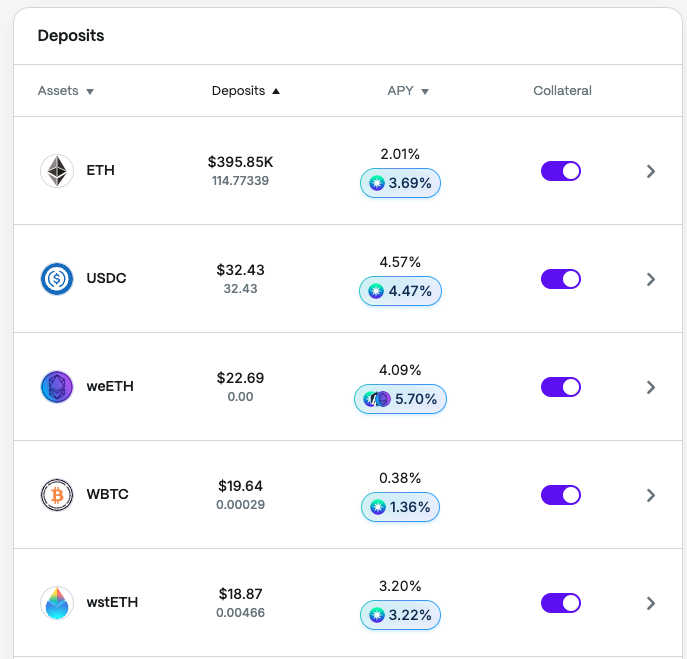Click the 3.69% rewards badge for ETH
The width and height of the screenshot is (687, 659).
[x=400, y=183]
